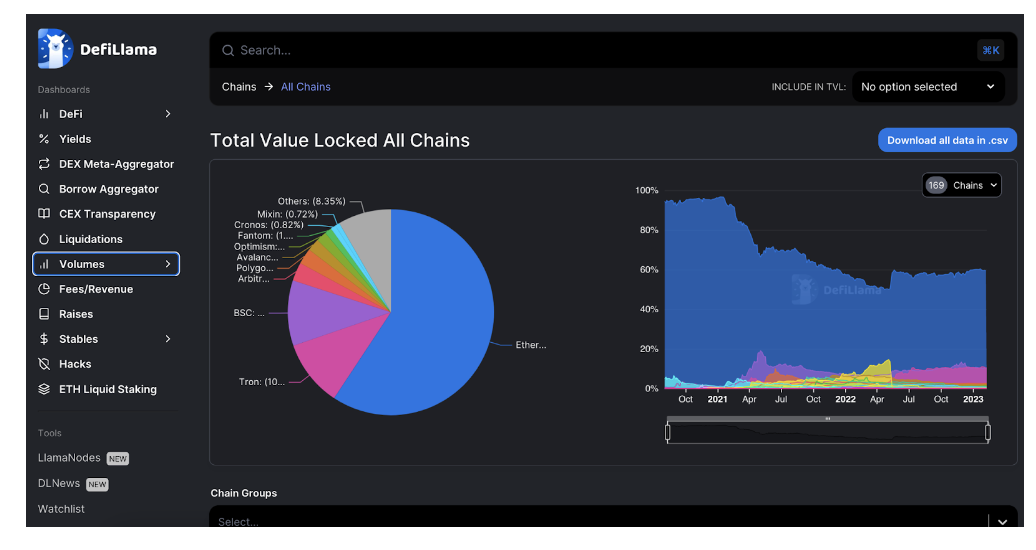
Task: Click the NEW badge beside DLNews
Action: pos(97,485)
